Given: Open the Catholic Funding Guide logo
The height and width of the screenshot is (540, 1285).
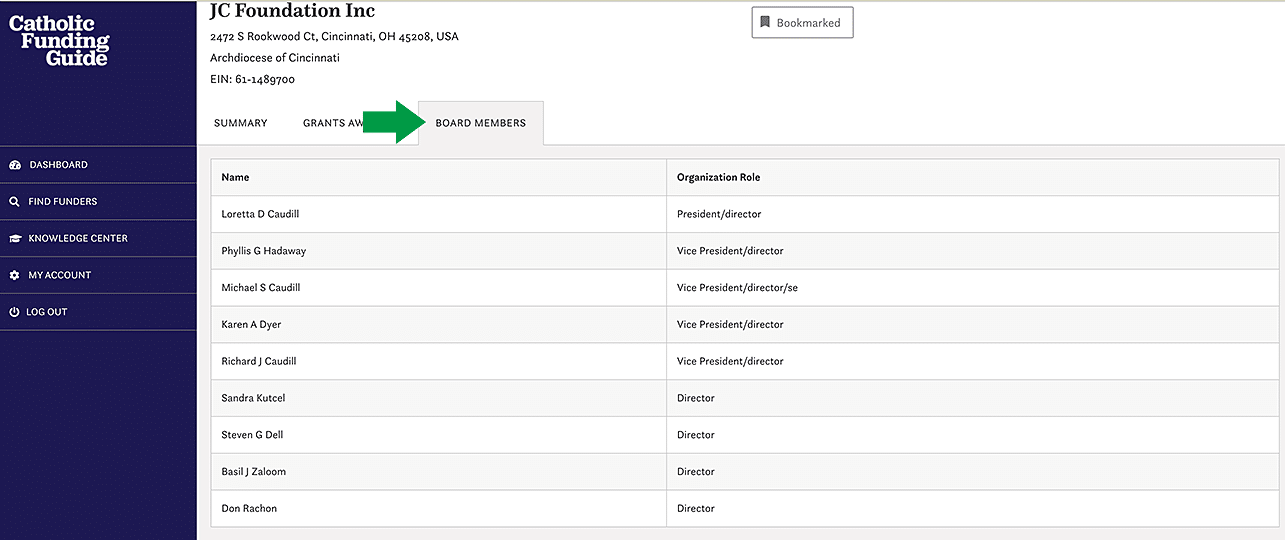Looking at the screenshot, I should [59, 41].
